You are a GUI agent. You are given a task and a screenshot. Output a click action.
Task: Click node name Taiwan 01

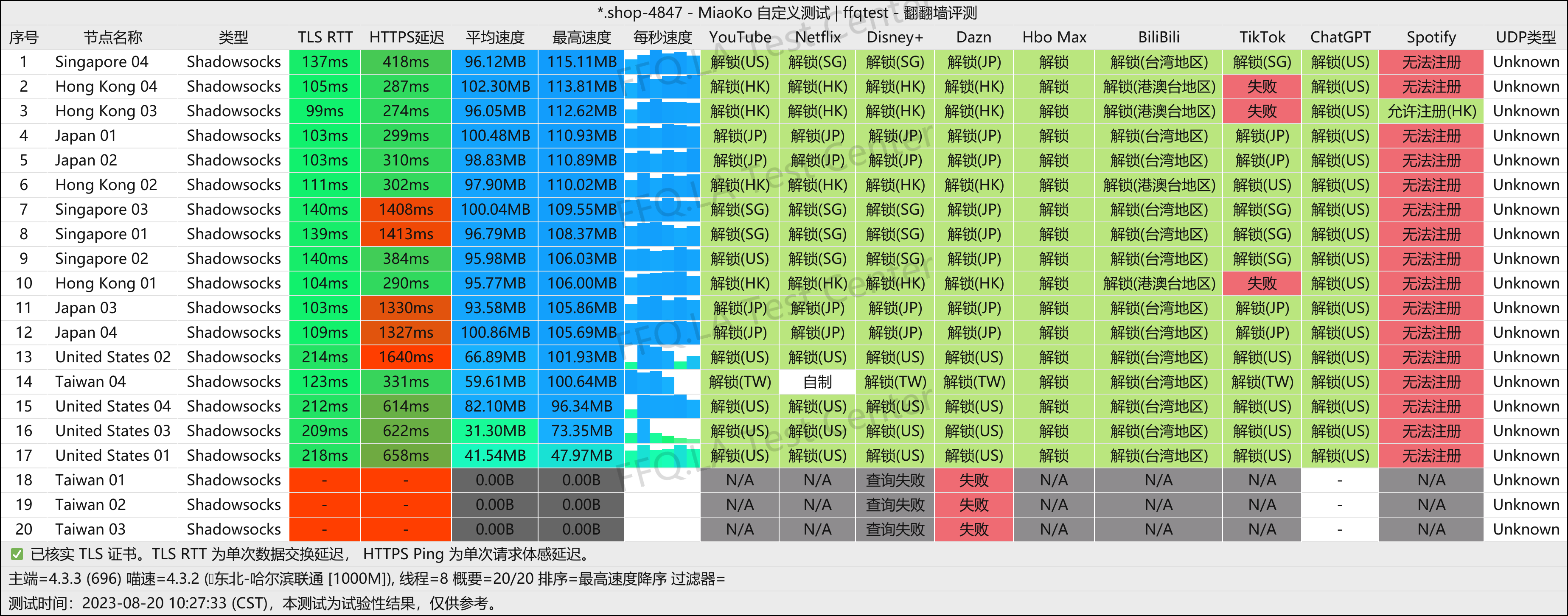90,480
